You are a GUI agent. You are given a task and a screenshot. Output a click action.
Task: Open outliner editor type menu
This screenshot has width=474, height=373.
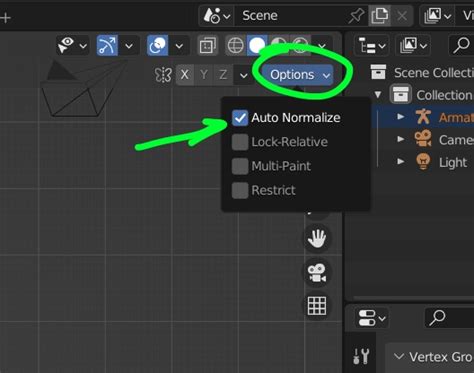(372, 45)
